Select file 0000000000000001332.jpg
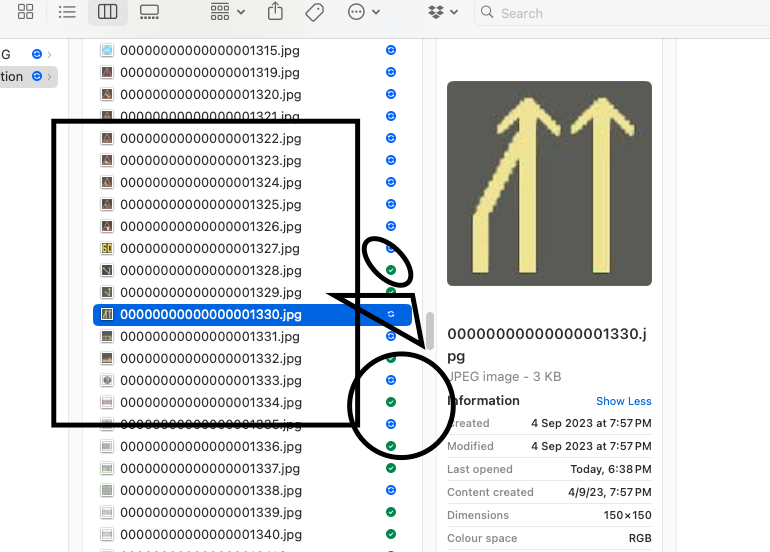The width and height of the screenshot is (770, 552). (x=211, y=359)
